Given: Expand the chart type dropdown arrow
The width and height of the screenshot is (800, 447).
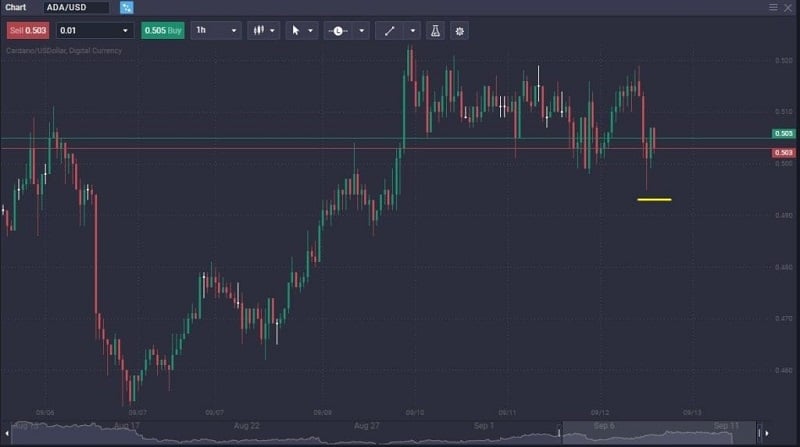Looking at the screenshot, I should [272, 31].
